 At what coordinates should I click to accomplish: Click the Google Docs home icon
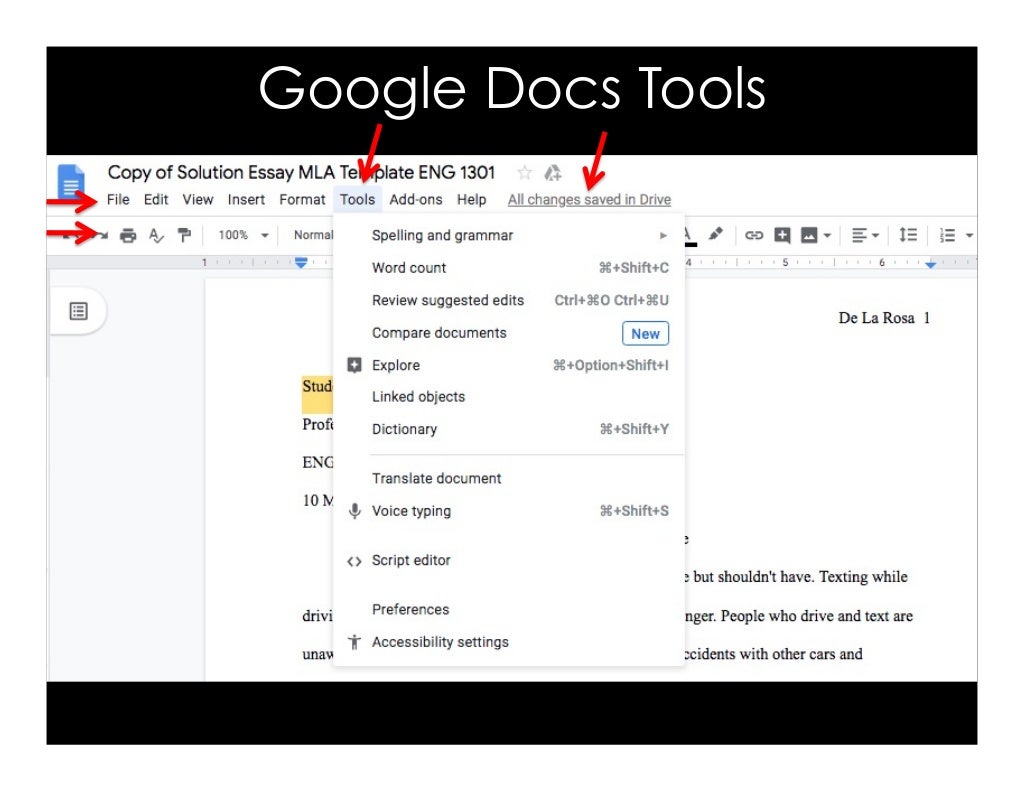[71, 181]
